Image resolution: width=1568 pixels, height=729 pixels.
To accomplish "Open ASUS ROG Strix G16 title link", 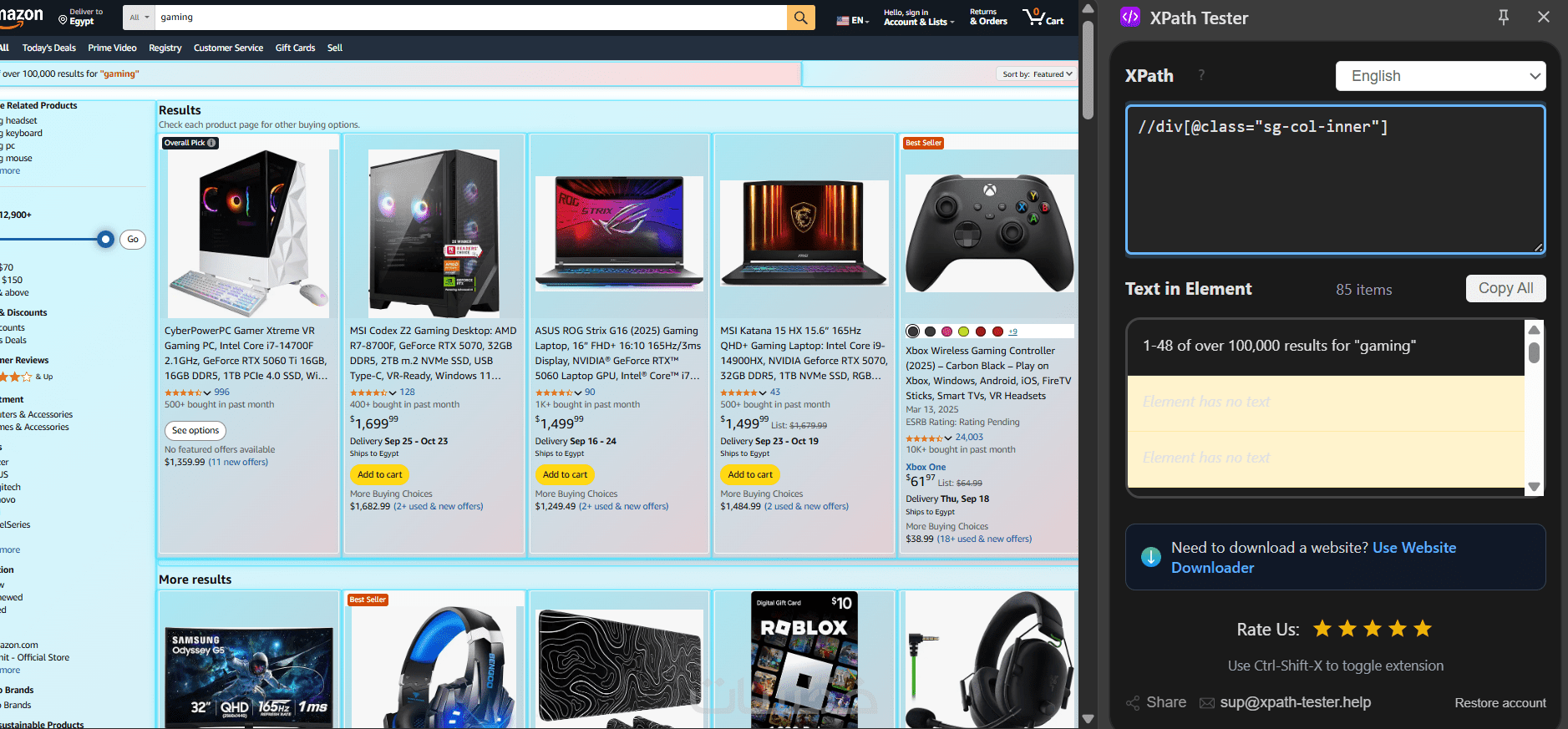I will tap(617, 353).
